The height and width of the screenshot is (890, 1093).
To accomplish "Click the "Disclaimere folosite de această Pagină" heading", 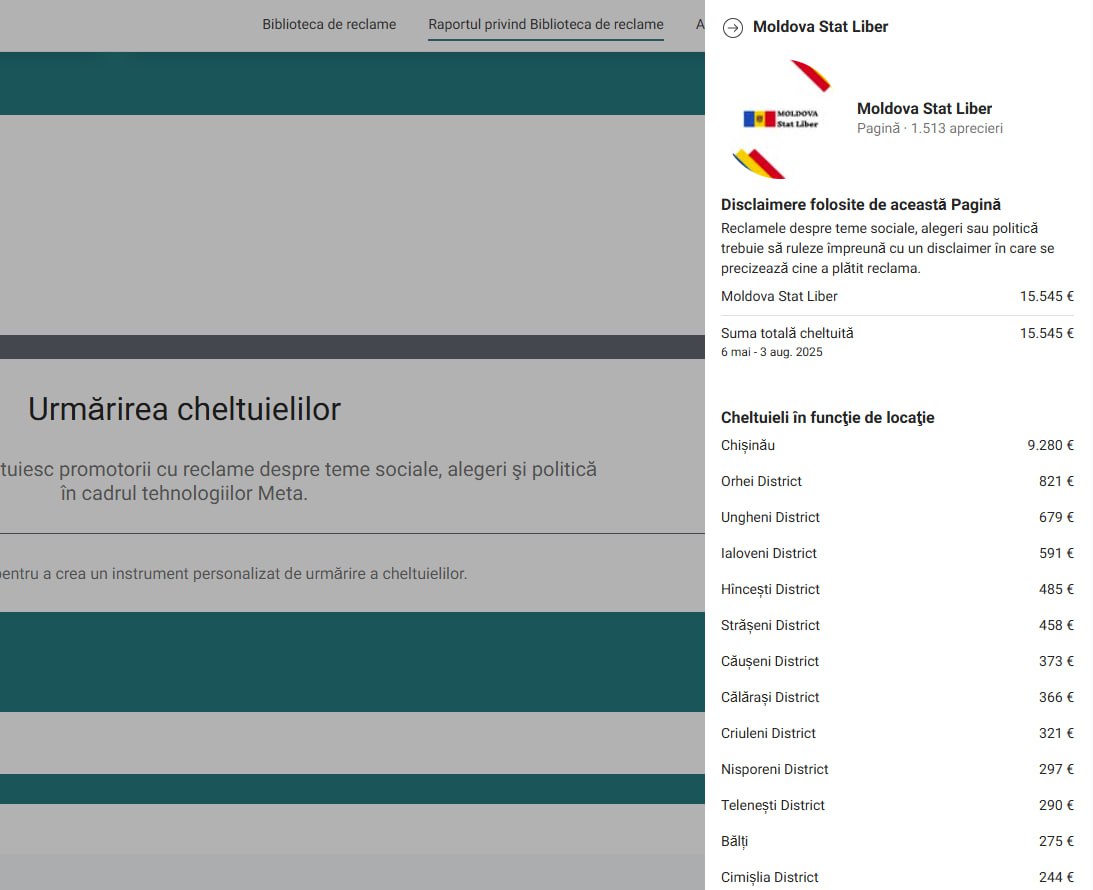I will coord(861,204).
